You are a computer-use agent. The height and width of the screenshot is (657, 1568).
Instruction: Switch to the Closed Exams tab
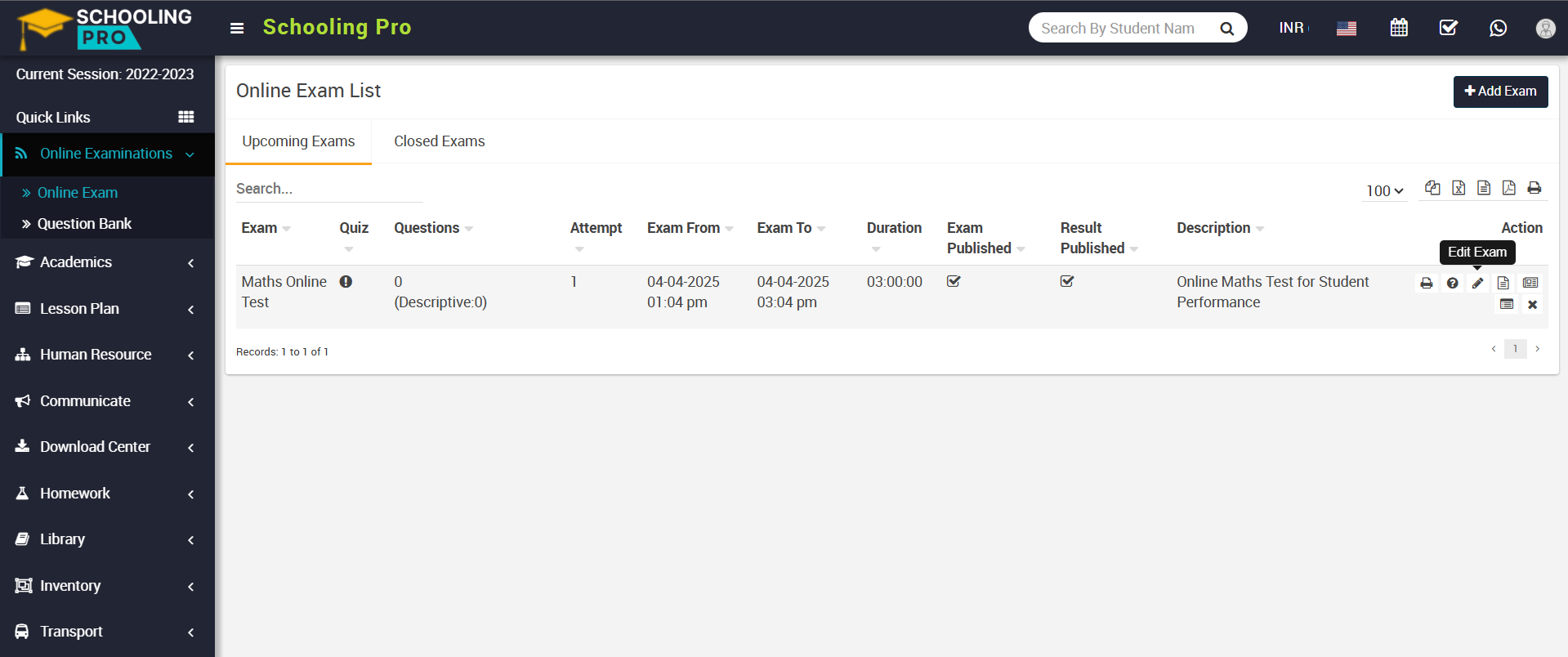440,141
